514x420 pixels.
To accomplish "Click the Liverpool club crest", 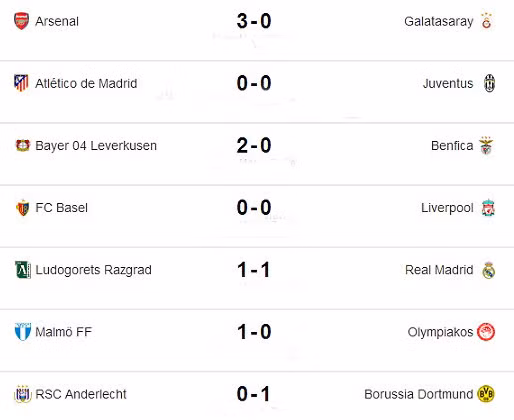I will click(488, 208).
